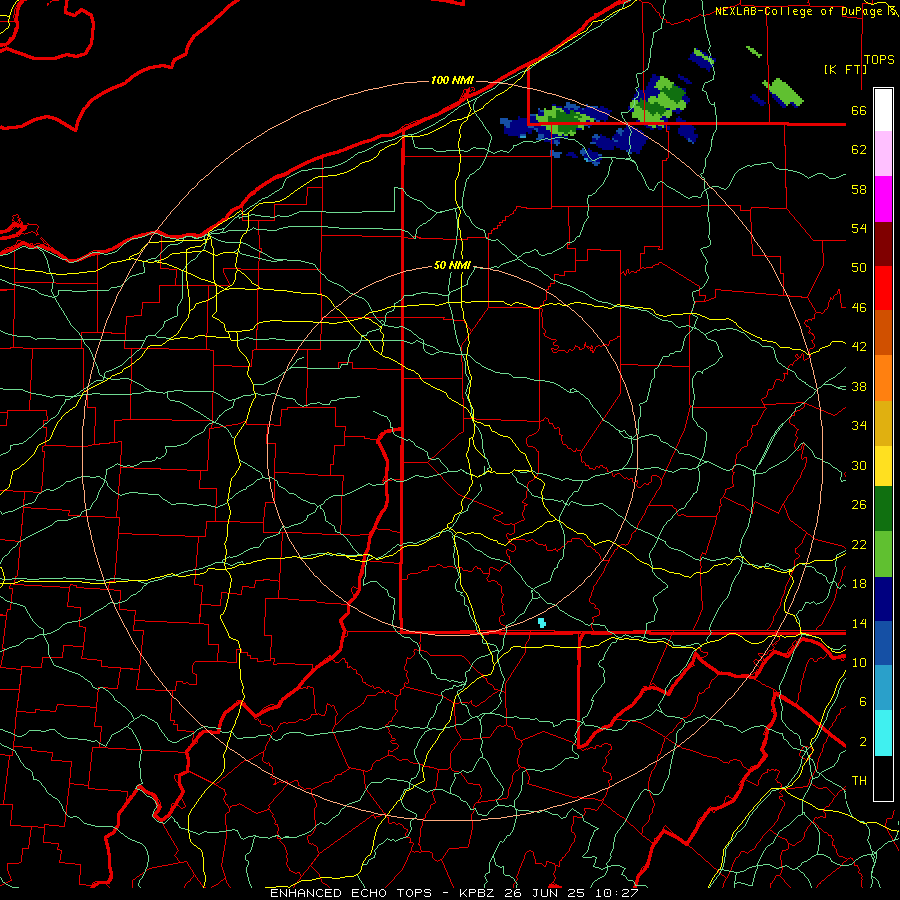
Task: Click the 'KPBZ' radar site identifier
Action: pyautogui.click(x=476, y=893)
